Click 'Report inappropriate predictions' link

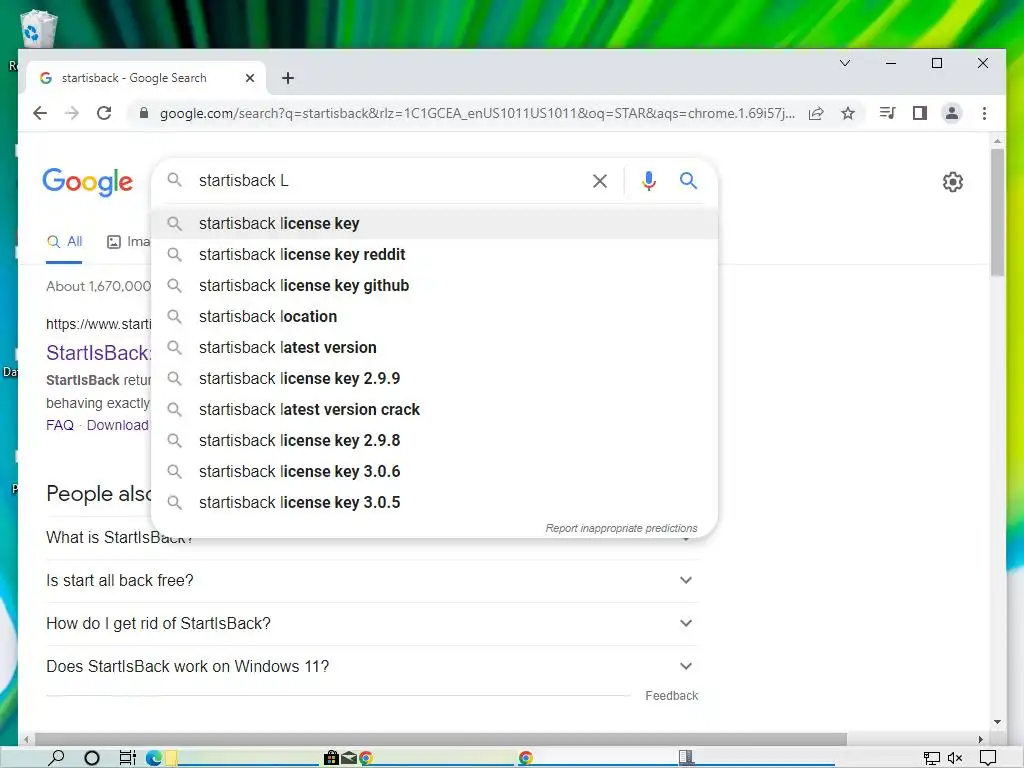tap(621, 528)
